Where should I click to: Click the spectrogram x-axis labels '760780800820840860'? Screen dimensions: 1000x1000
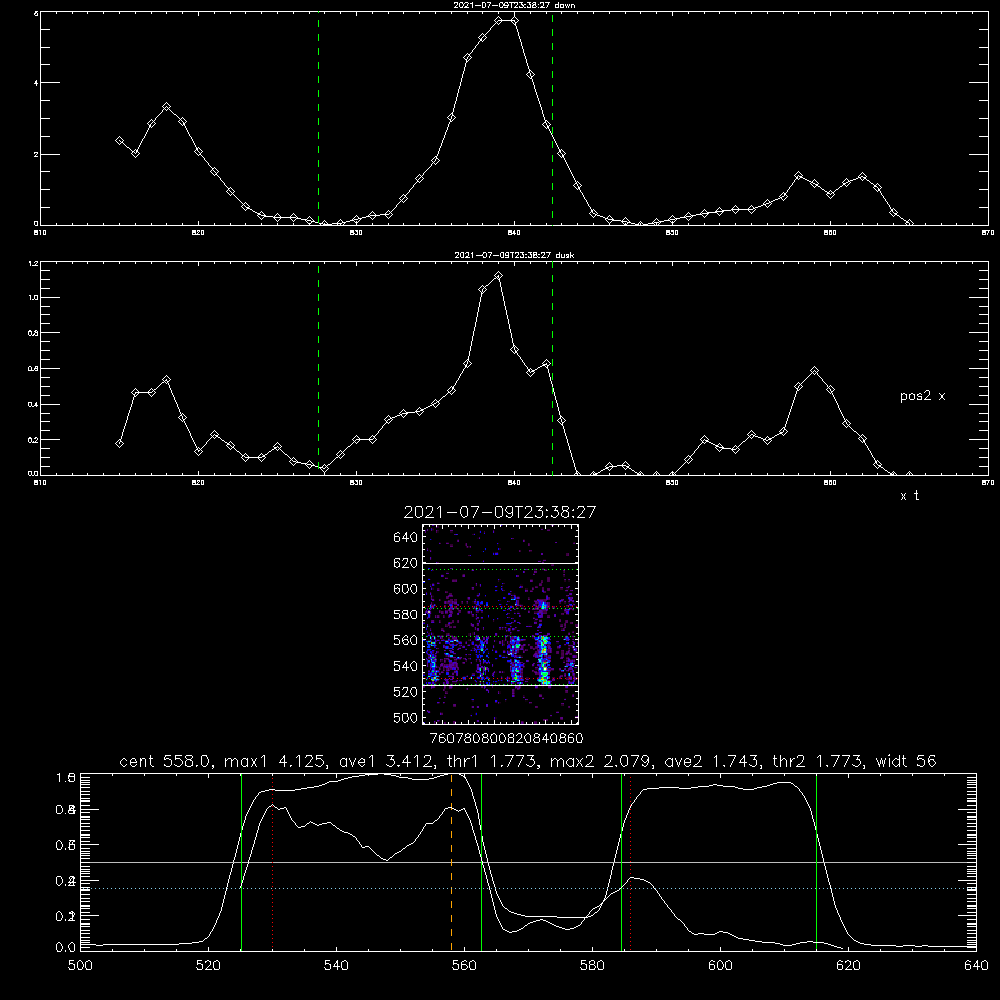tap(506, 738)
